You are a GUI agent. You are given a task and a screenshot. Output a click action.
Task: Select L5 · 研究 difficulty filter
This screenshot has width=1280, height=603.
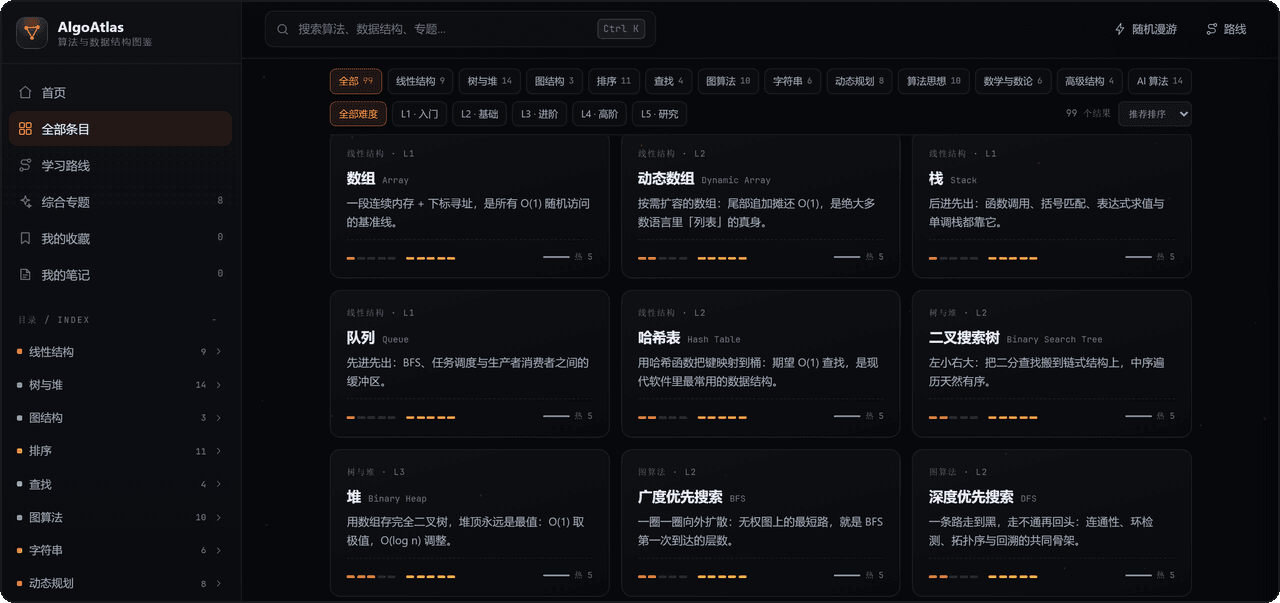point(660,114)
